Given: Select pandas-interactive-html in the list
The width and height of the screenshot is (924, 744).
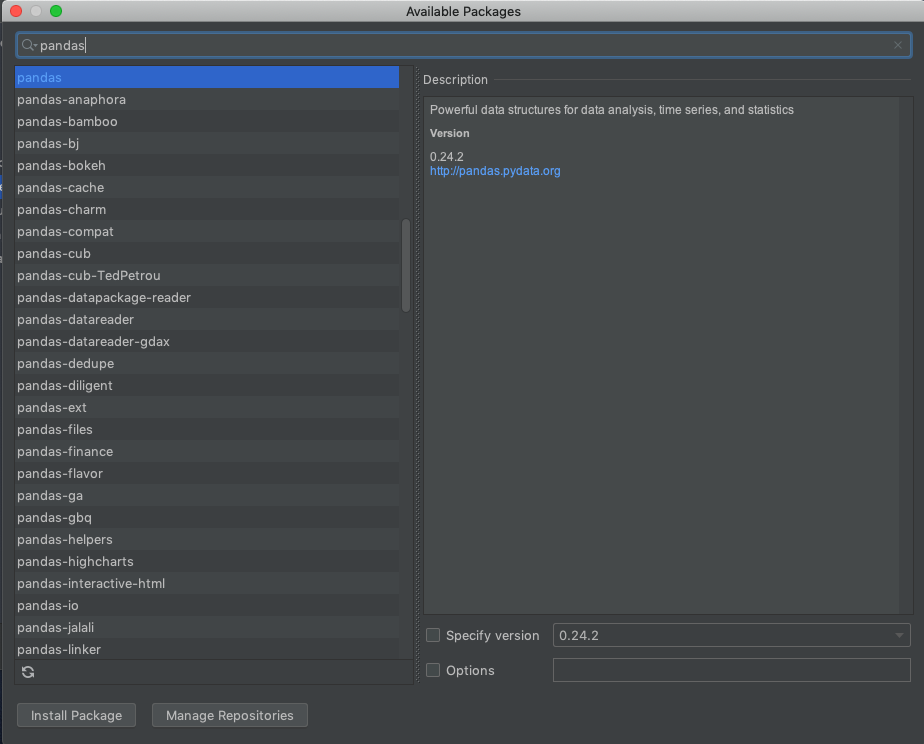Looking at the screenshot, I should click(207, 583).
